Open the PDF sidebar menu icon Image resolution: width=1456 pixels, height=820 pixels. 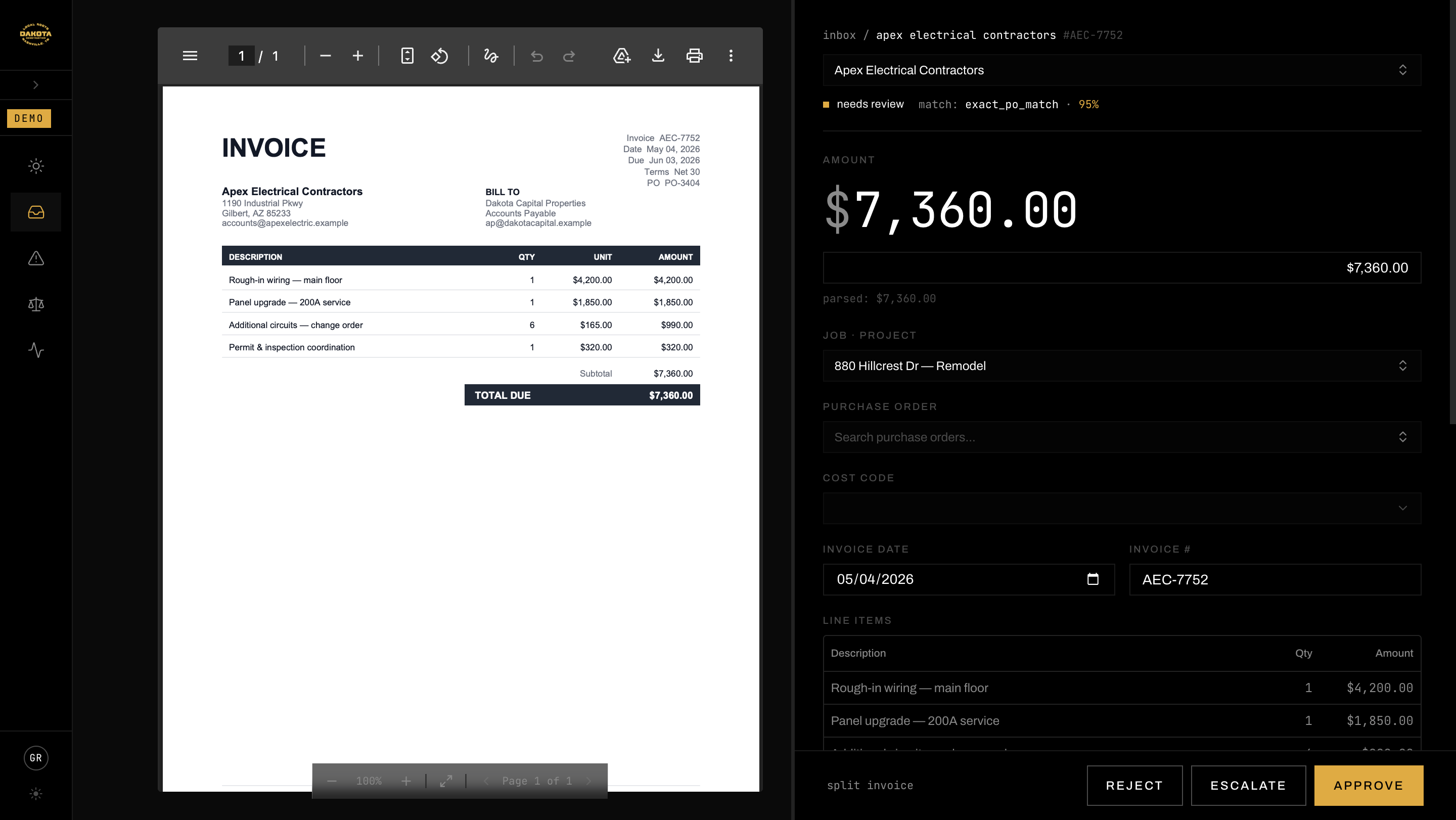pos(190,56)
